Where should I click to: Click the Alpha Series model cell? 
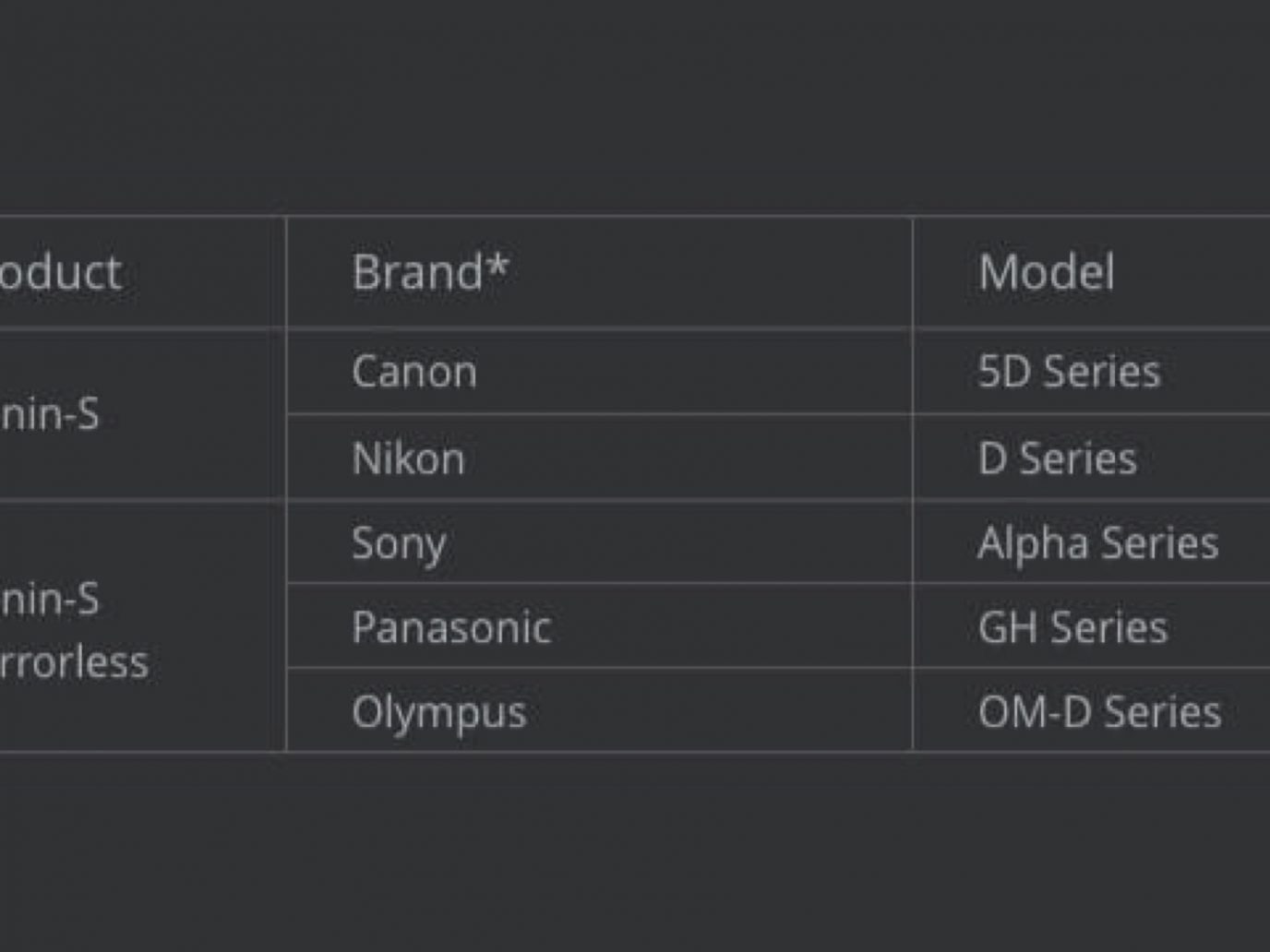[x=1098, y=543]
